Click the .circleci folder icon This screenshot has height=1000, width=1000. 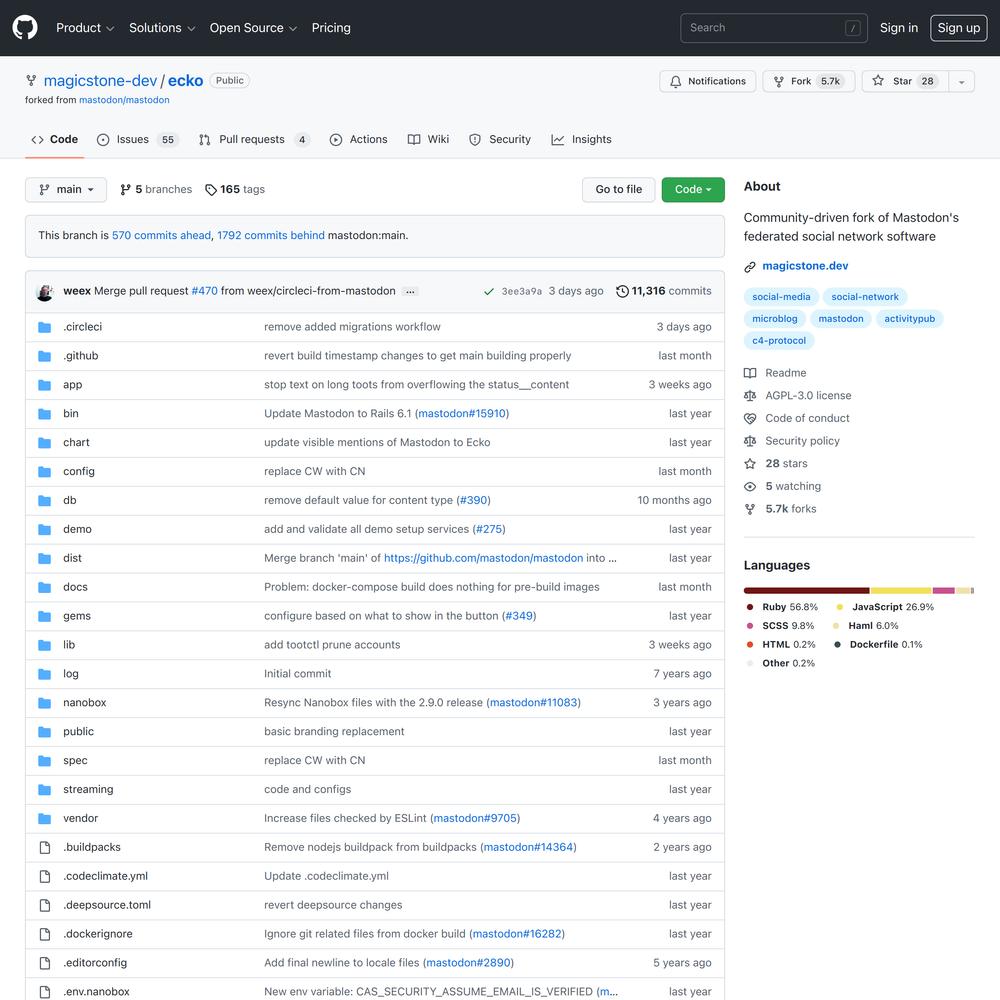pyautogui.click(x=45, y=327)
